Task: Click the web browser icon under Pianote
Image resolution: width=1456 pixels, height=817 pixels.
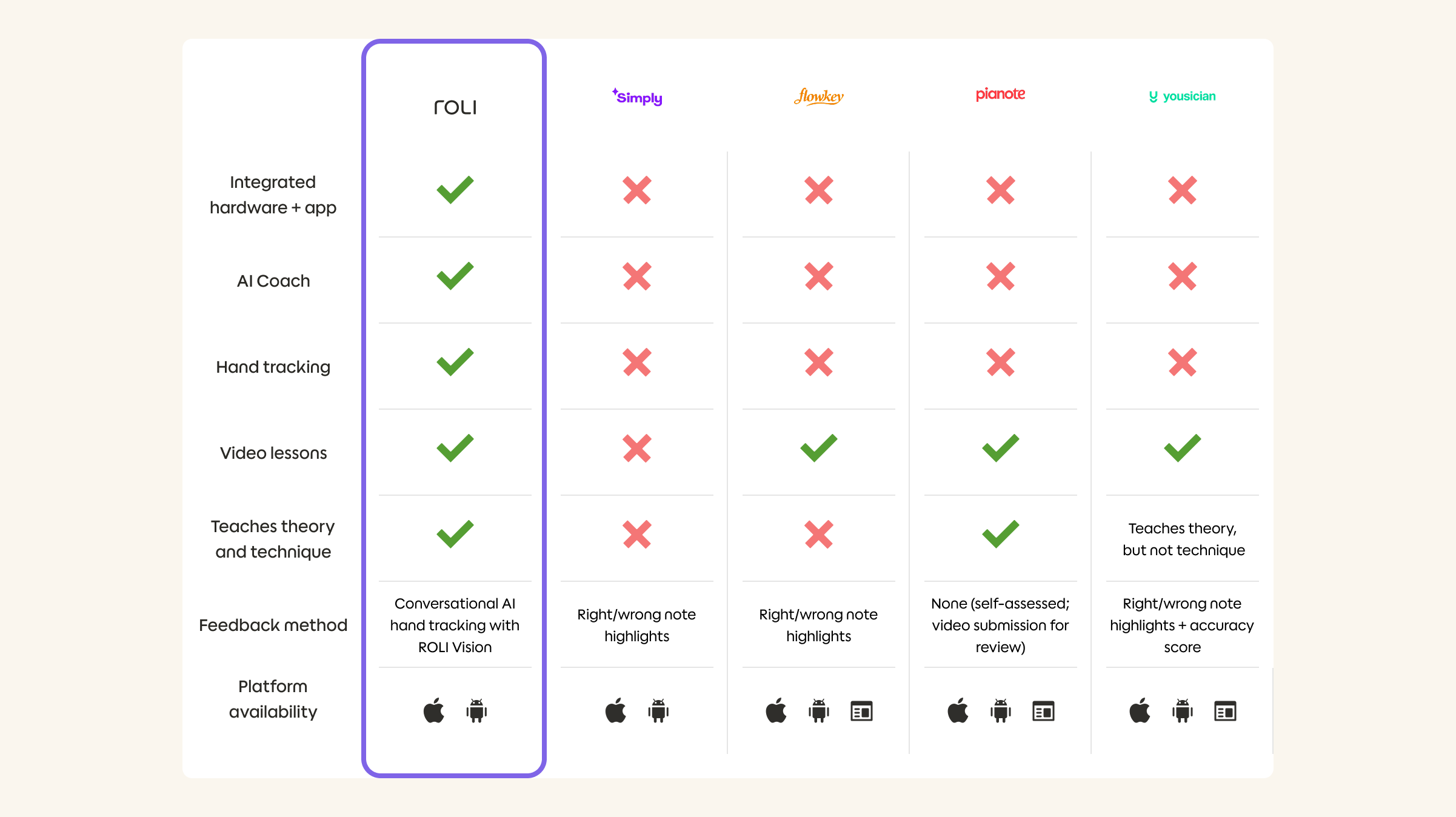Action: (x=1043, y=711)
